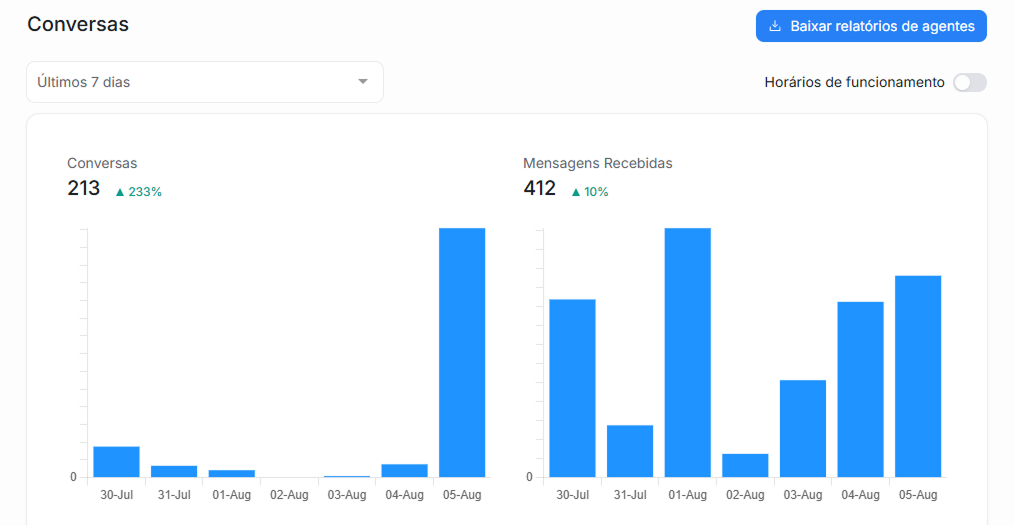
Task: Click the Mensagens Recebidas chart title
Action: click(598, 164)
